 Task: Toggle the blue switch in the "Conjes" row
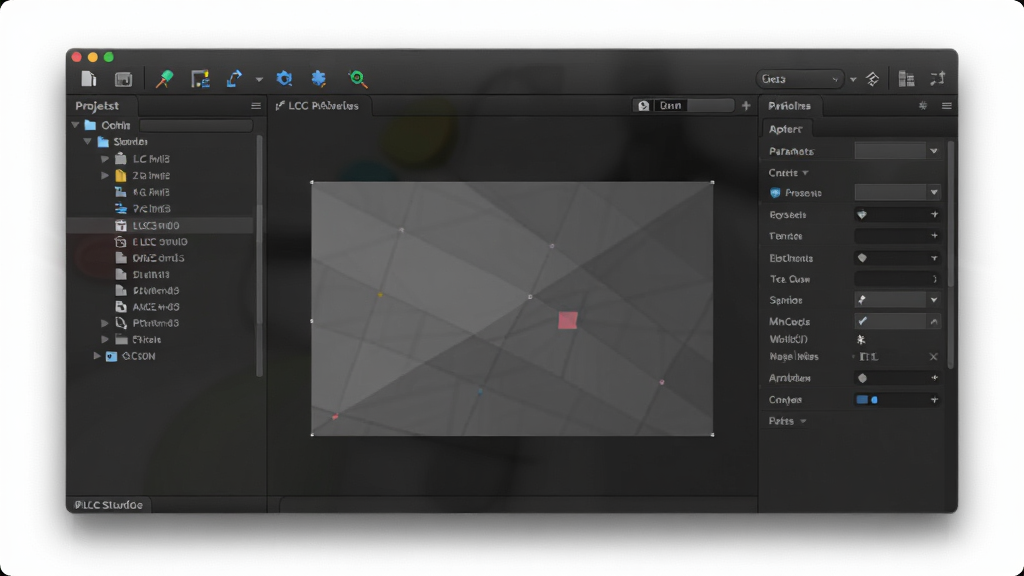click(867, 400)
